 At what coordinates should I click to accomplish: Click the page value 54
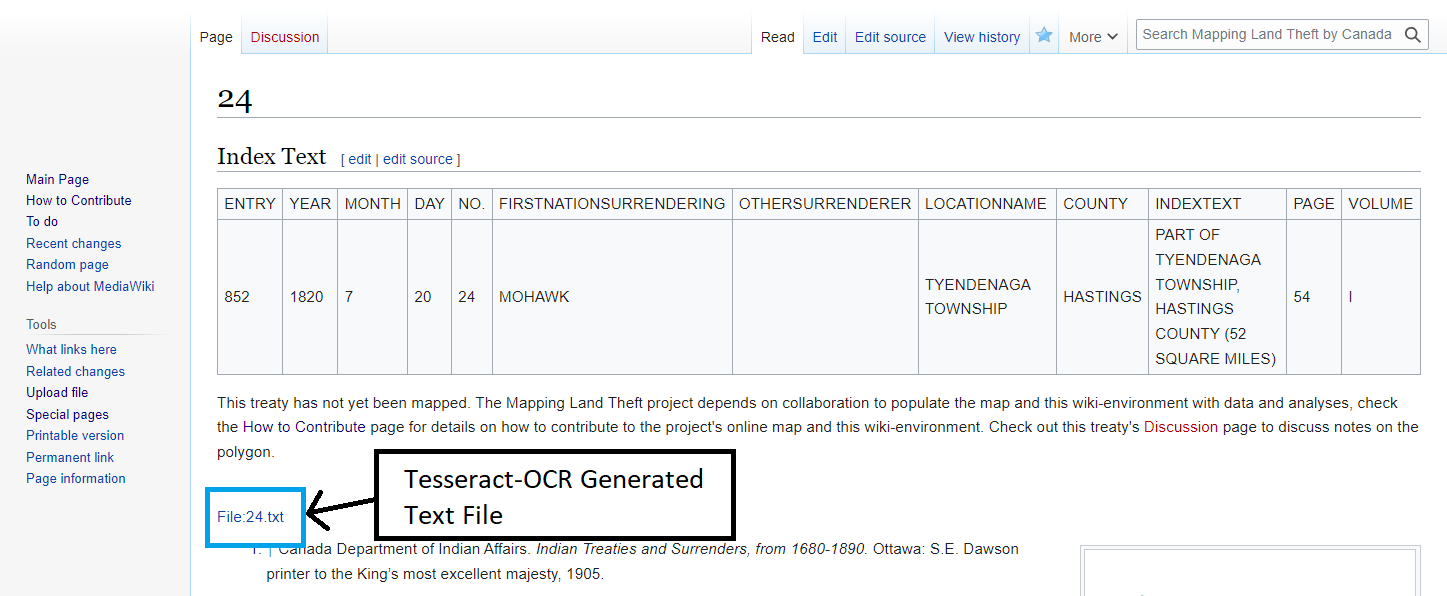(1302, 297)
